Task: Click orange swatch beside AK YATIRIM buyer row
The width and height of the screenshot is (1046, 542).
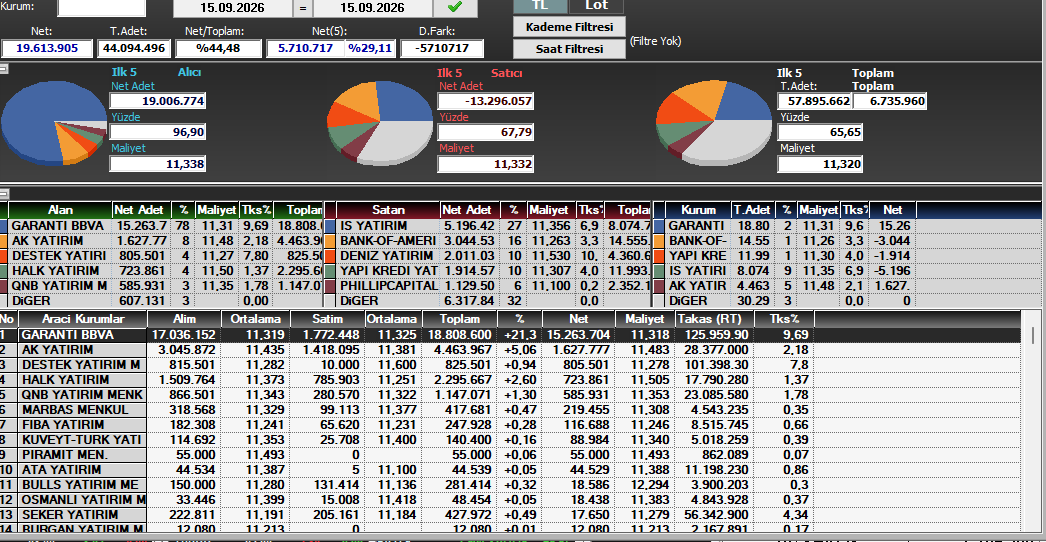Action: [x=4, y=241]
